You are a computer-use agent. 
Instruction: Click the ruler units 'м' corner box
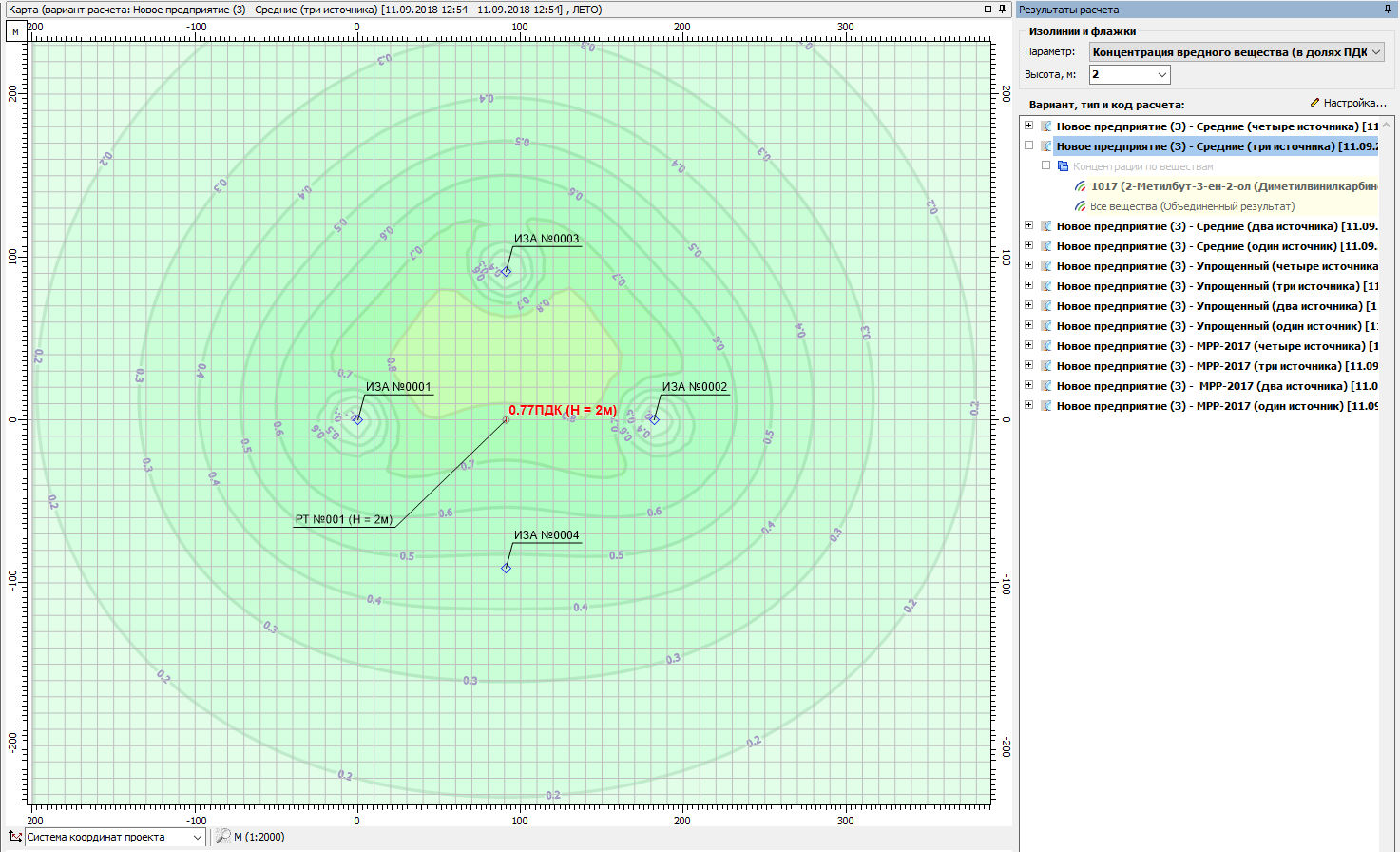click(15, 31)
